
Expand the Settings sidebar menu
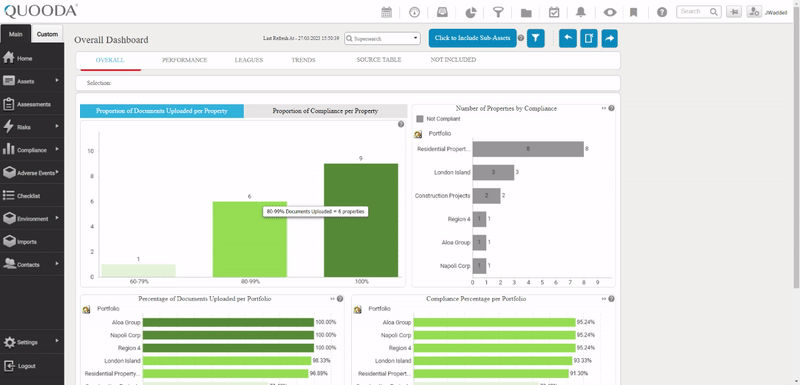coord(32,342)
